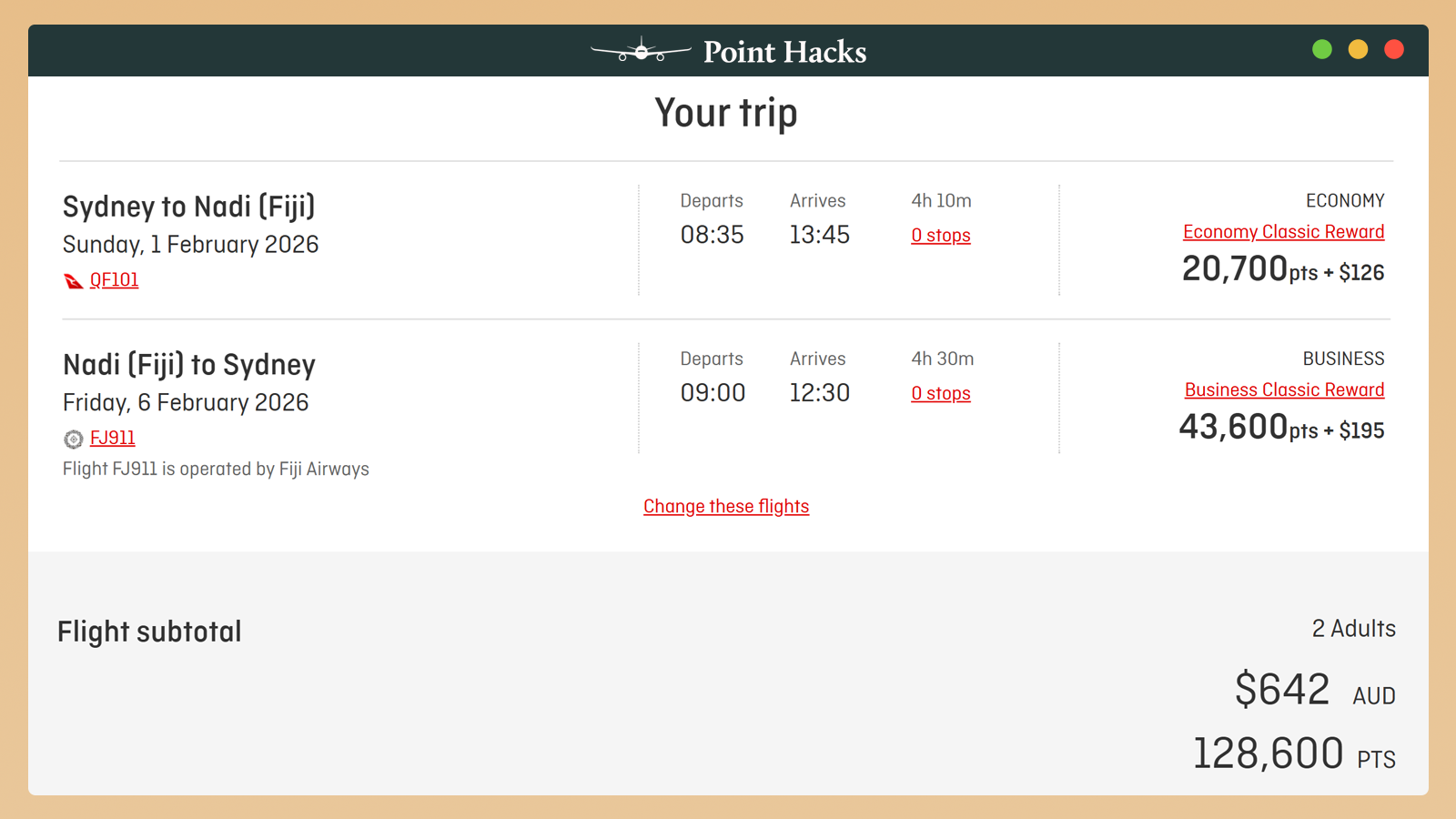Click the Point Hacks airplane logo
1456x819 pixels.
tap(641, 52)
